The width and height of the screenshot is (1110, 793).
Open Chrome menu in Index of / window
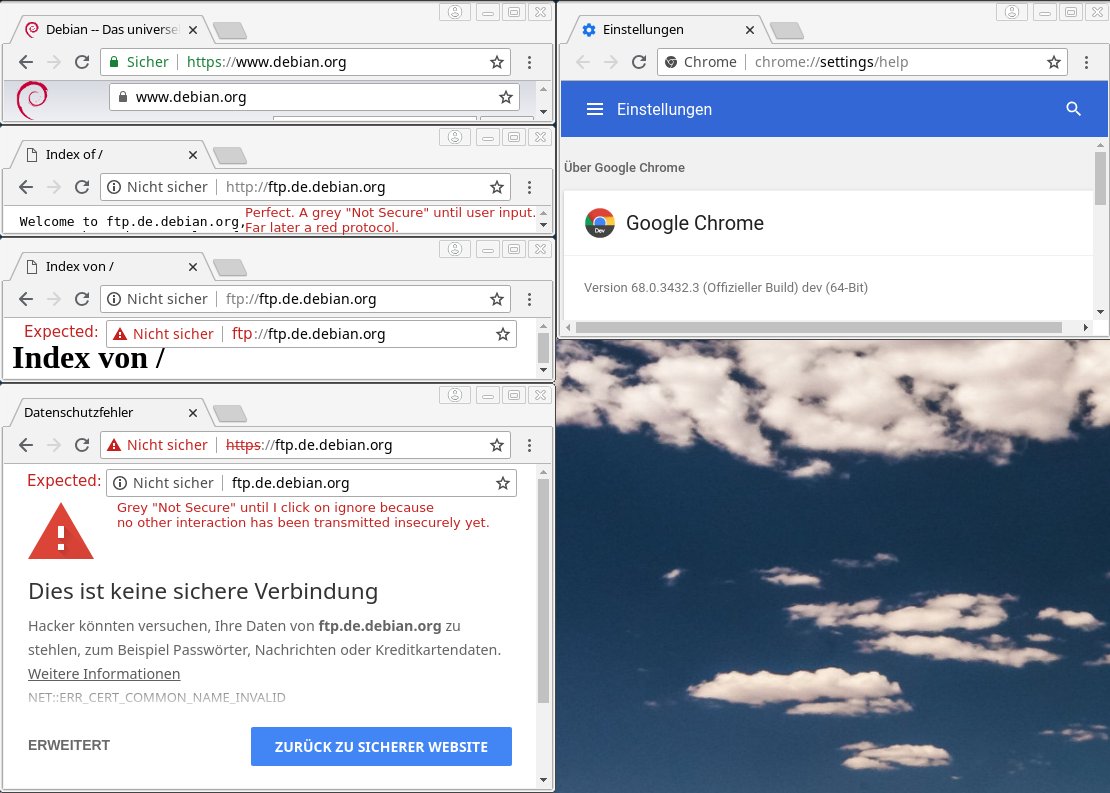click(x=530, y=187)
